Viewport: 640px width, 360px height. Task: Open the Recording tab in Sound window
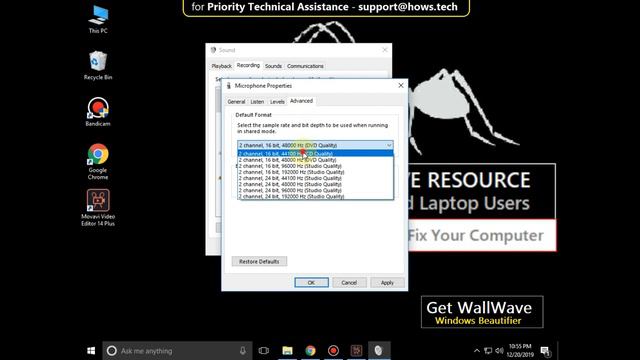pyautogui.click(x=248, y=65)
